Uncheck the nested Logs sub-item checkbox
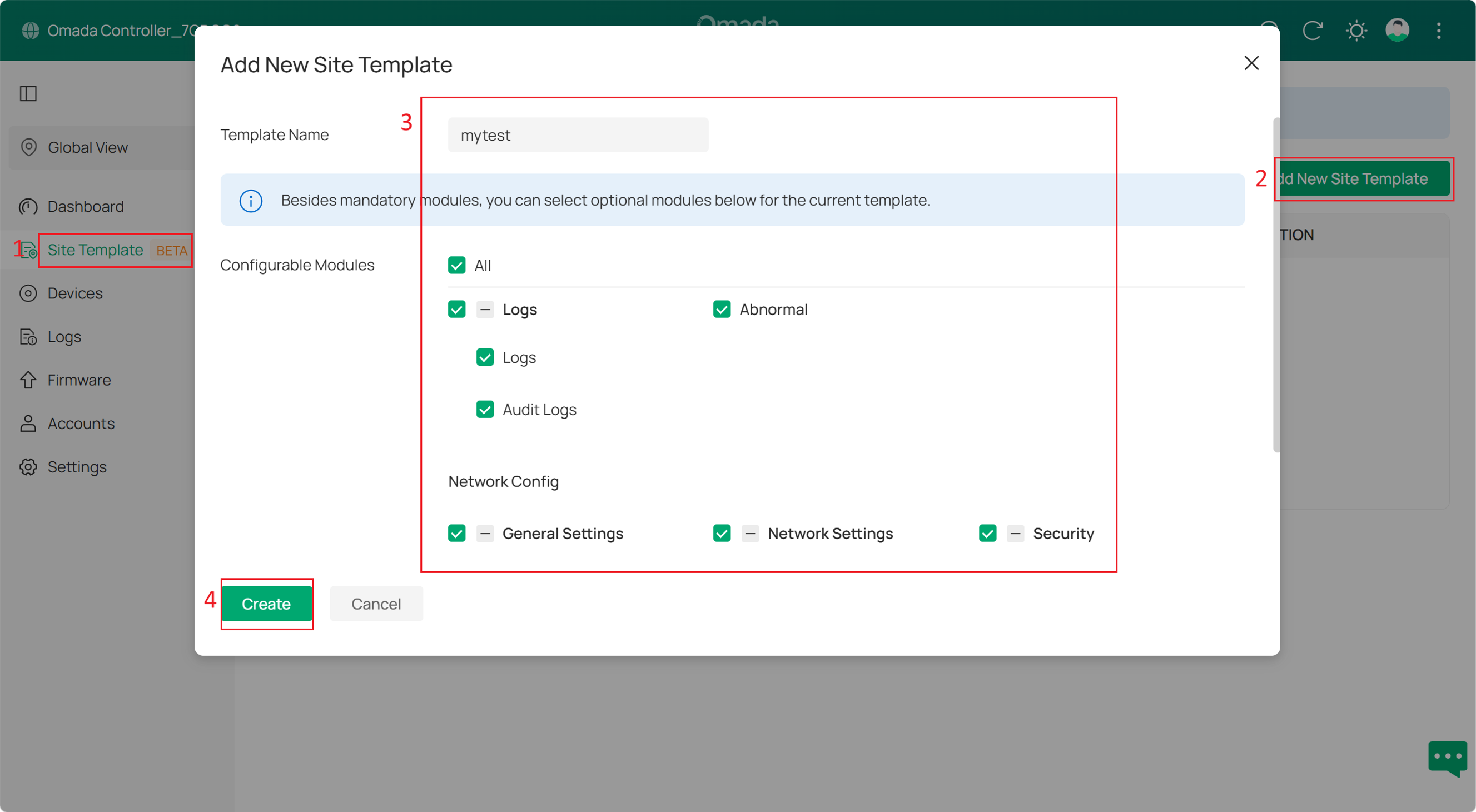The width and height of the screenshot is (1476, 812). point(485,357)
